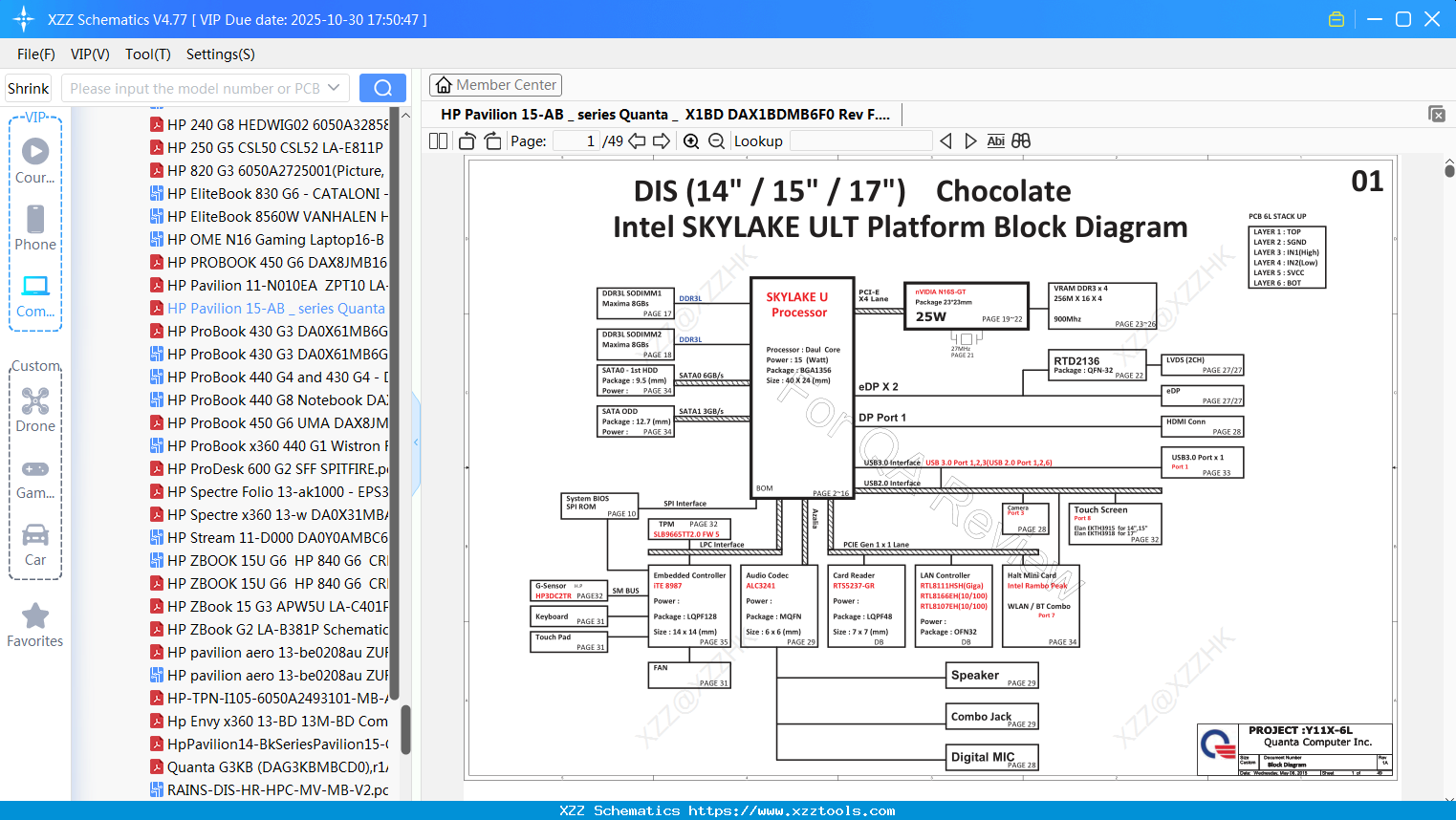1456x820 pixels.
Task: Click the page number field
Action: pos(576,140)
